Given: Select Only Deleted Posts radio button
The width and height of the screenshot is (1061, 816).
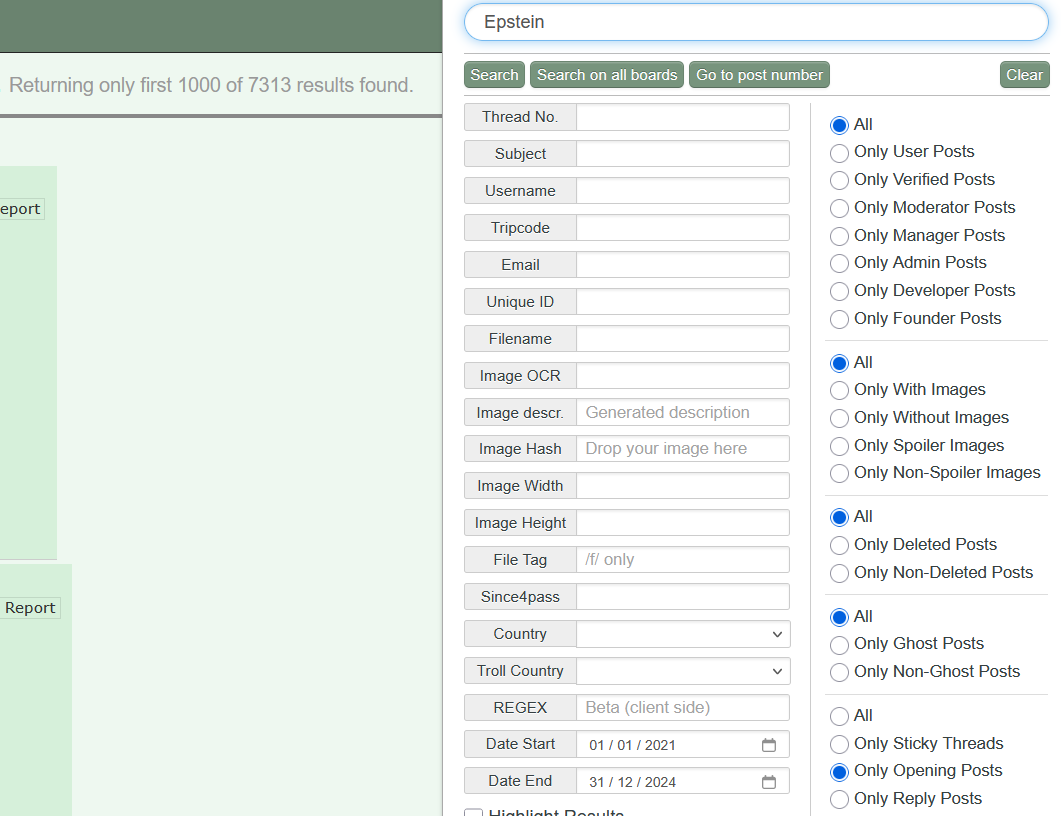Looking at the screenshot, I should (x=839, y=545).
